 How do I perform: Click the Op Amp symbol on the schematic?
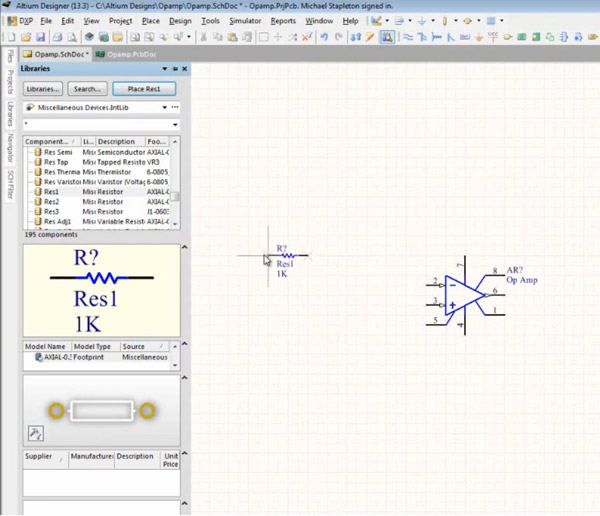coord(465,295)
